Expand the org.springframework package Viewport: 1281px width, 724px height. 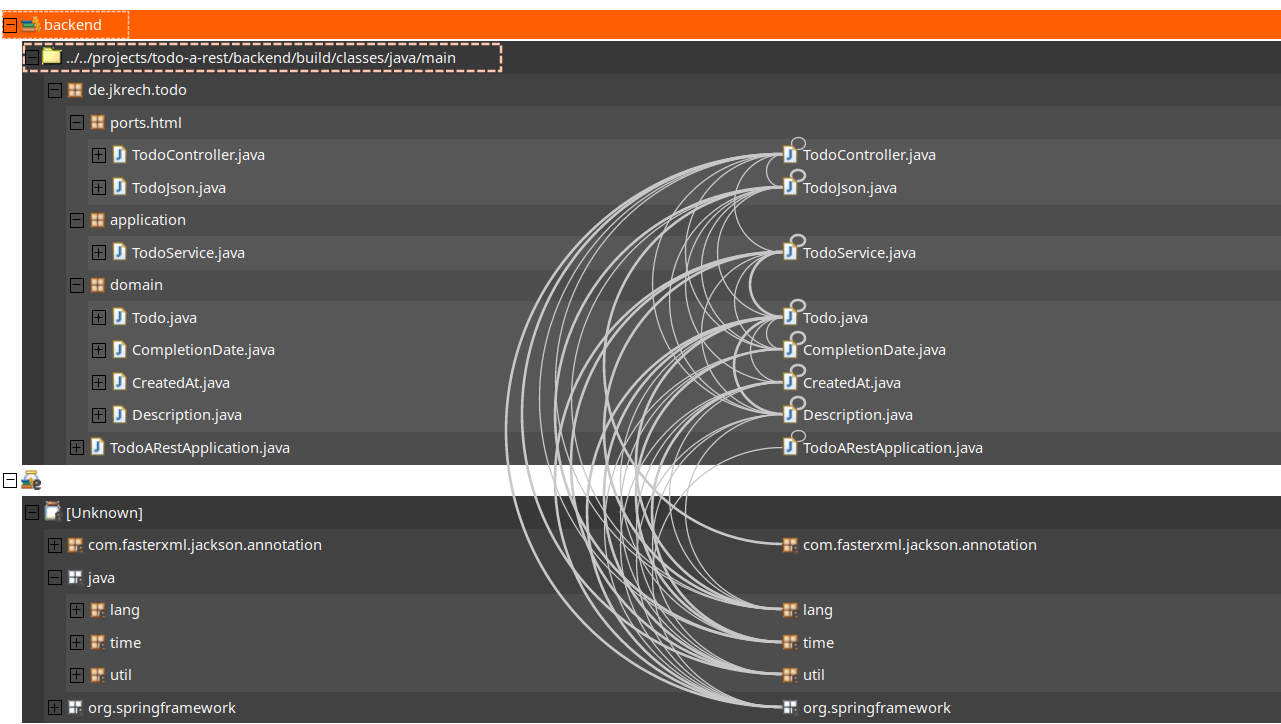(x=54, y=708)
